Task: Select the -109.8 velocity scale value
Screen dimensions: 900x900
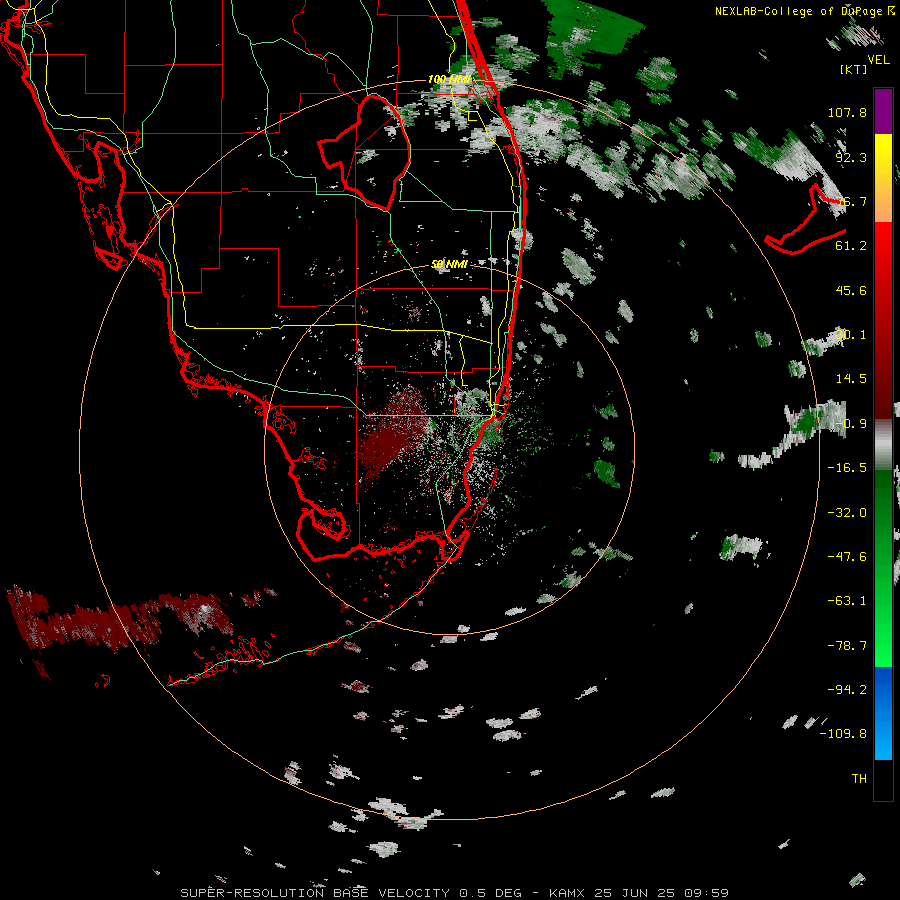Action: pyautogui.click(x=843, y=734)
